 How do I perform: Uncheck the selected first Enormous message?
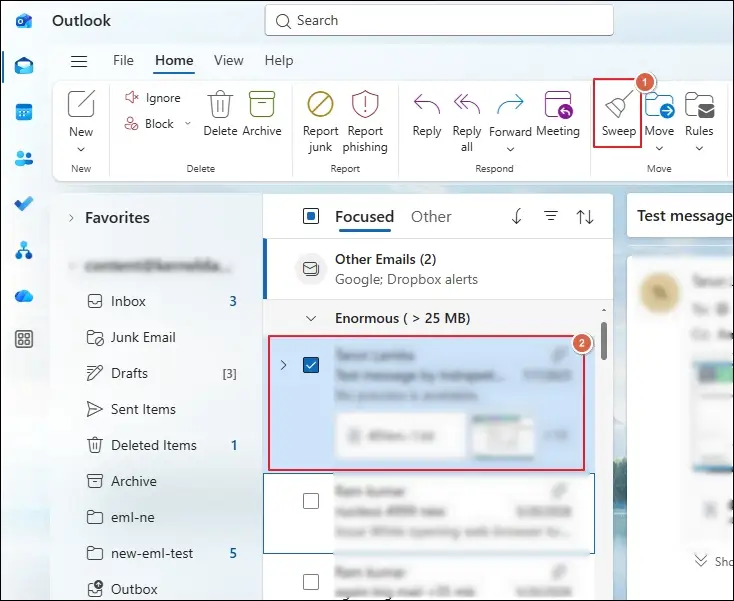point(311,365)
